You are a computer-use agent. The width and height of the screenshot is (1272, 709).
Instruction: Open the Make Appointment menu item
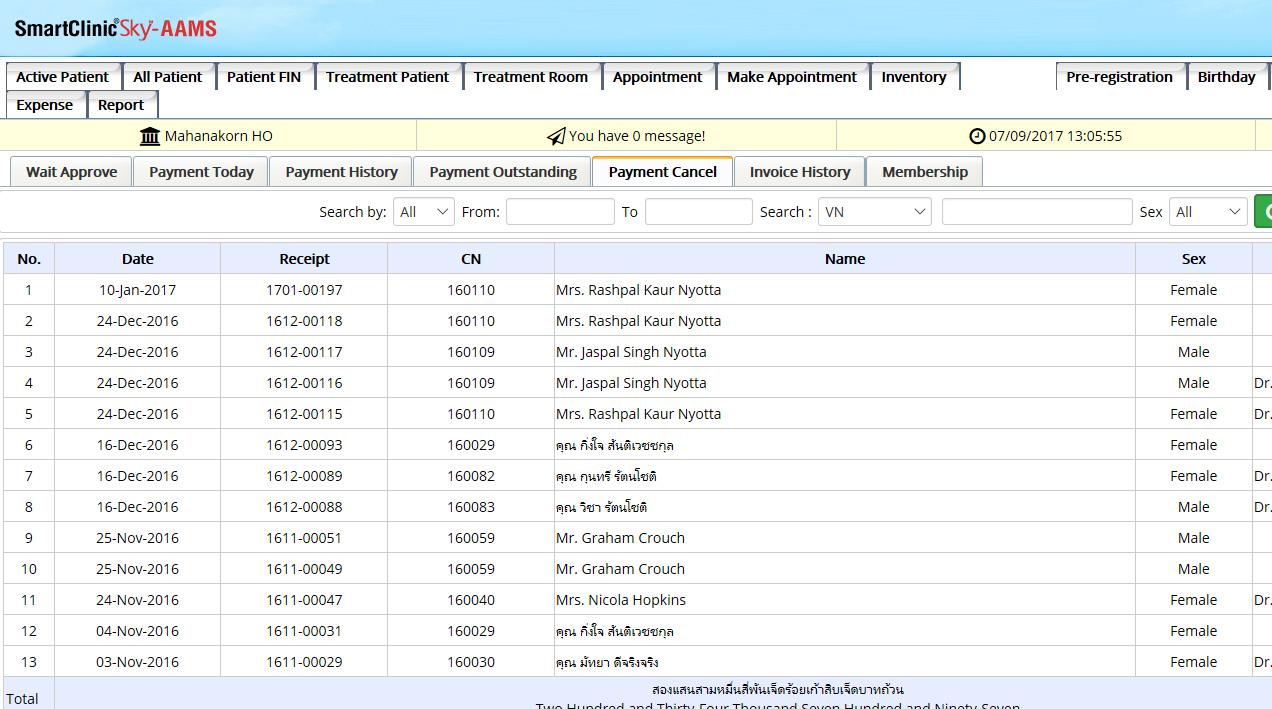[791, 77]
